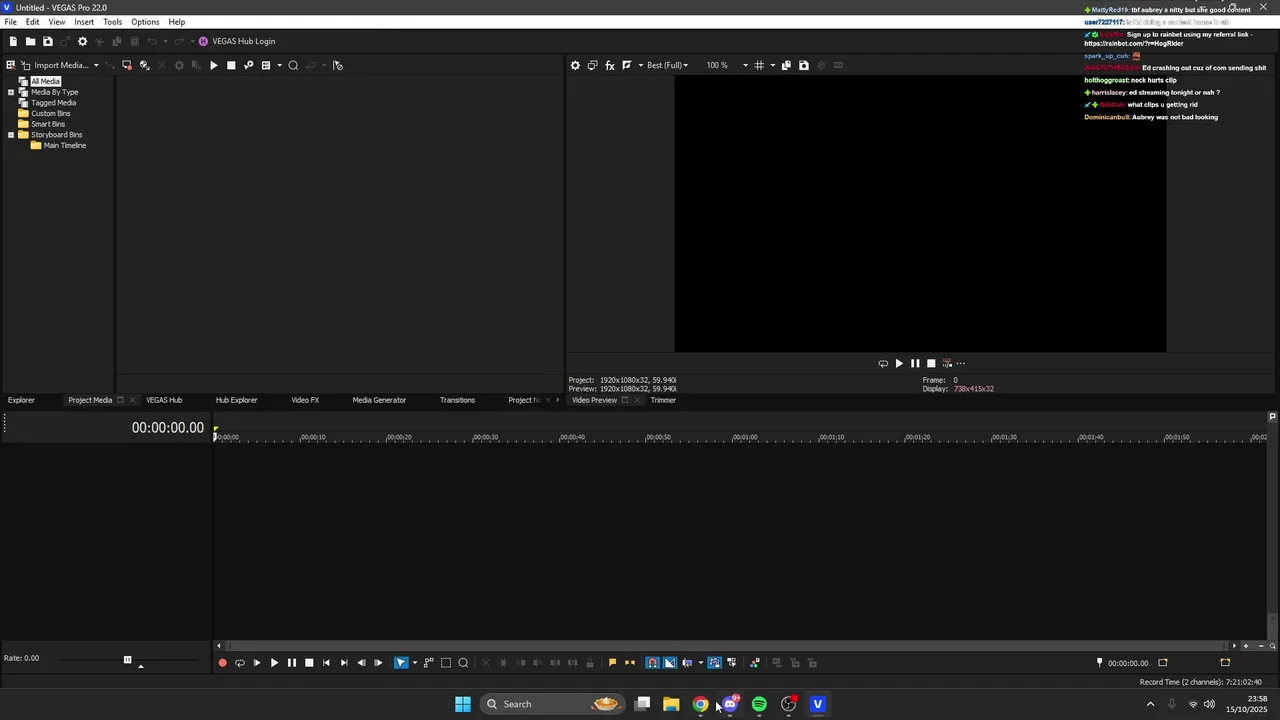Switch to the Hub Explorer tab
1280x720 pixels.
coord(237,400)
